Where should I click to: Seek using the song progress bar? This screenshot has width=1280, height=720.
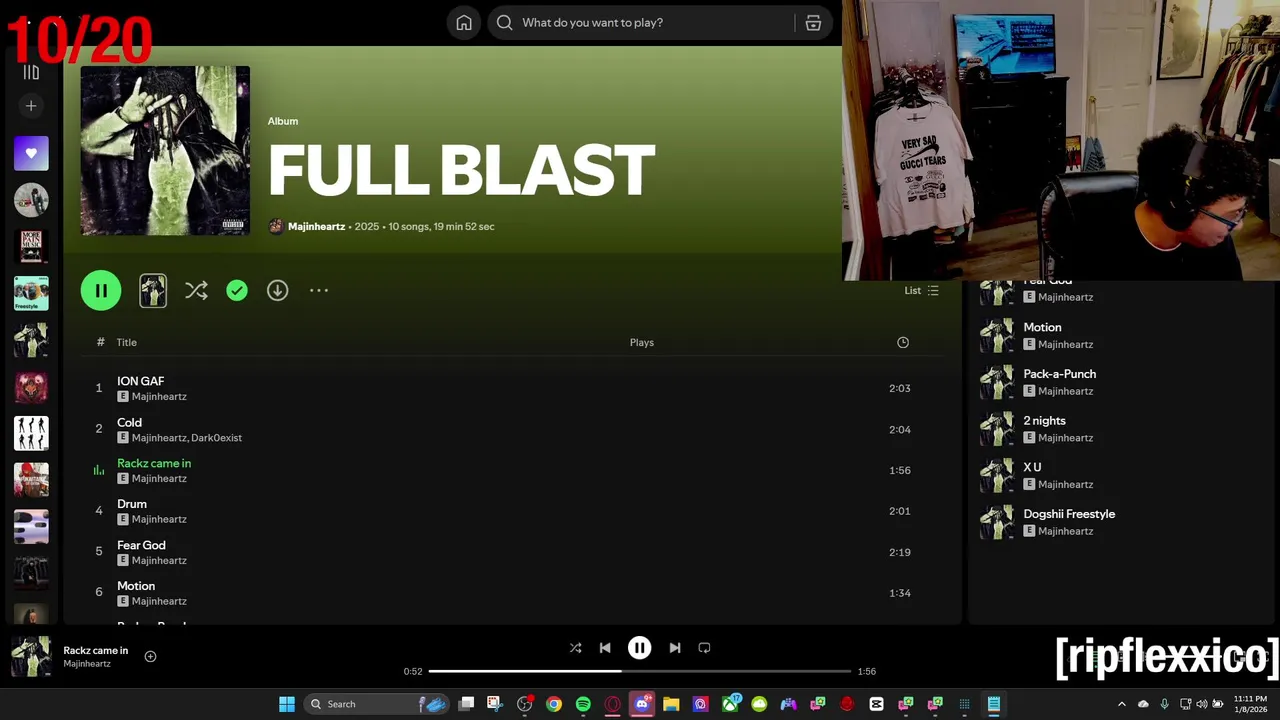[640, 671]
